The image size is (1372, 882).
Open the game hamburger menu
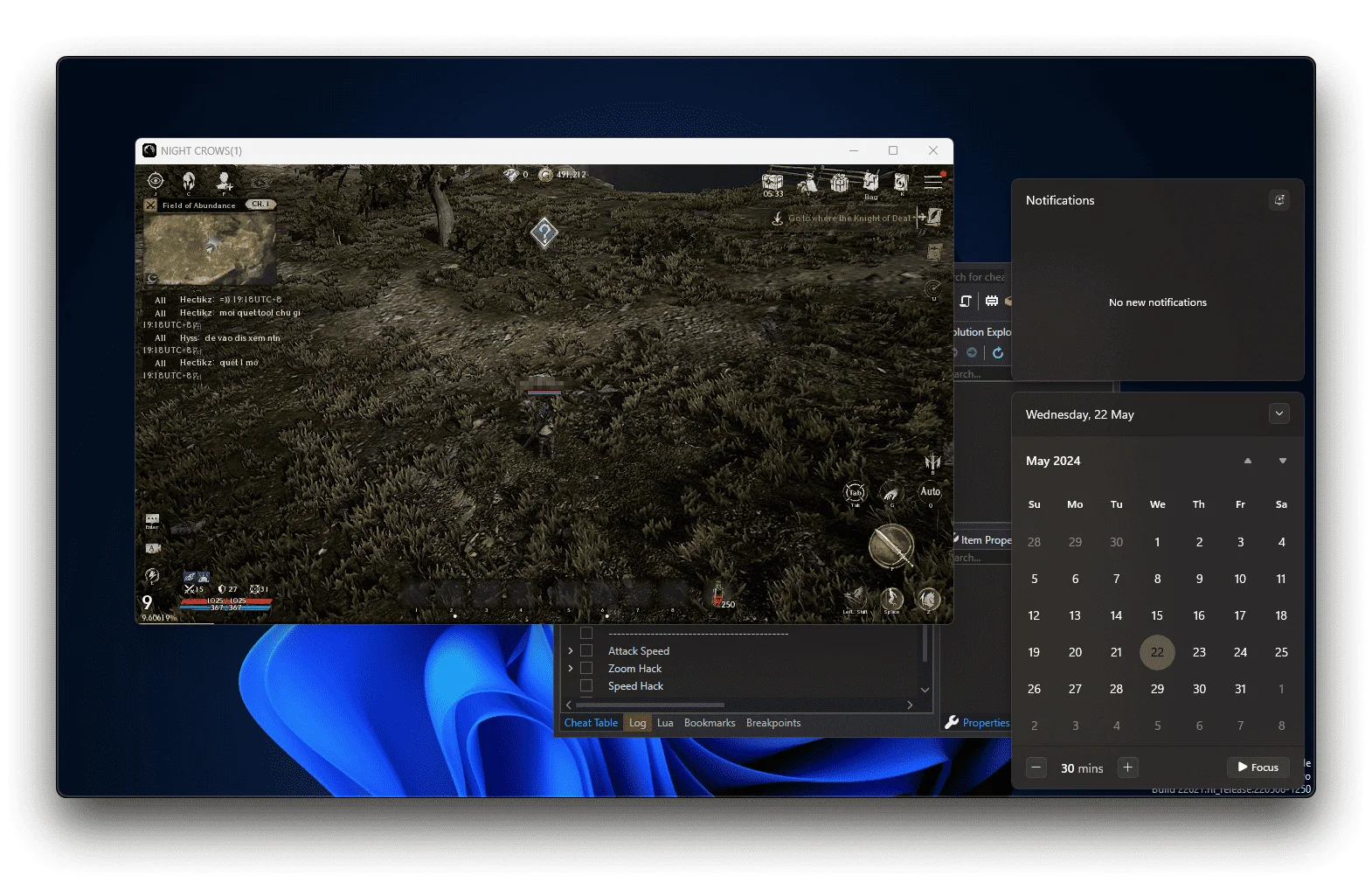(x=933, y=182)
